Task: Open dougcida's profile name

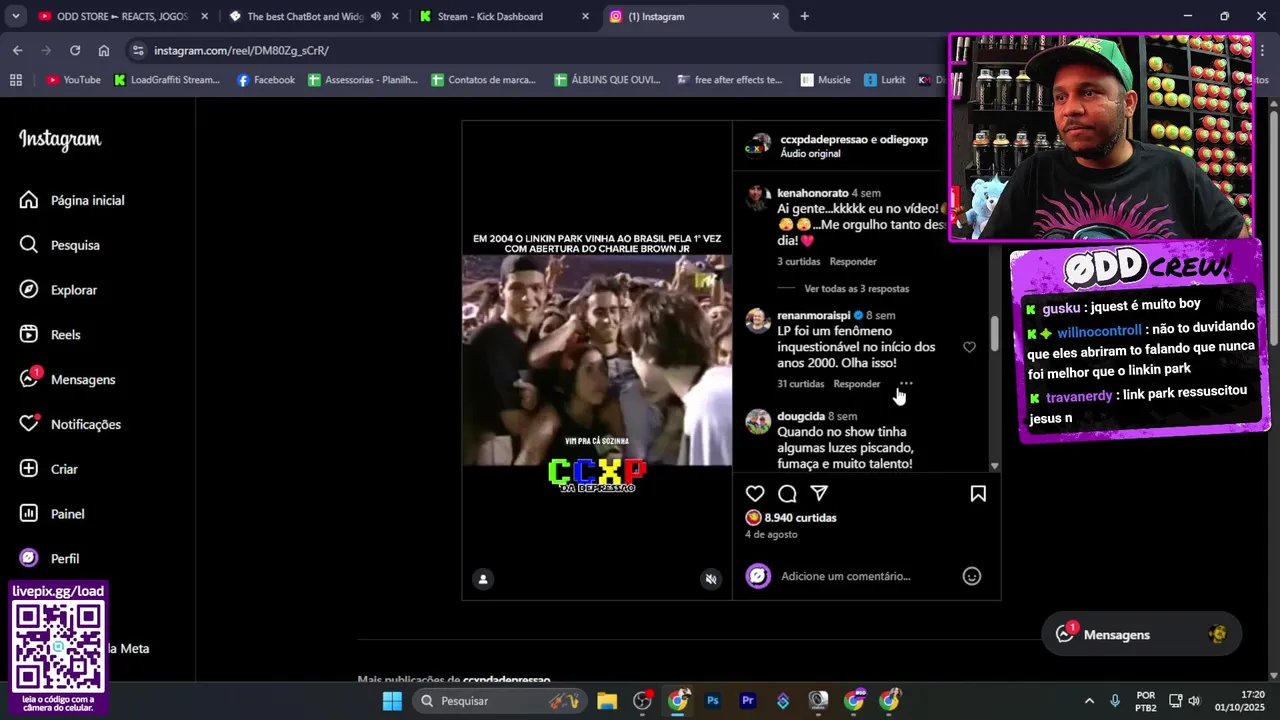Action: tap(801, 416)
